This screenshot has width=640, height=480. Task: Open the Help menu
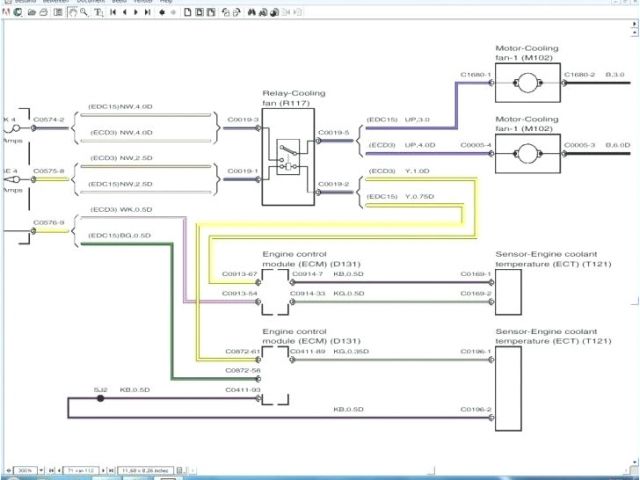[166, 2]
